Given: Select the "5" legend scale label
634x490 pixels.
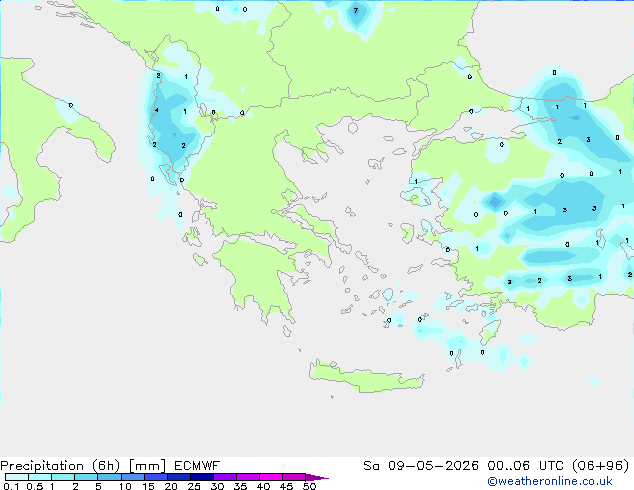Looking at the screenshot, I should pyautogui.click(x=98, y=486).
